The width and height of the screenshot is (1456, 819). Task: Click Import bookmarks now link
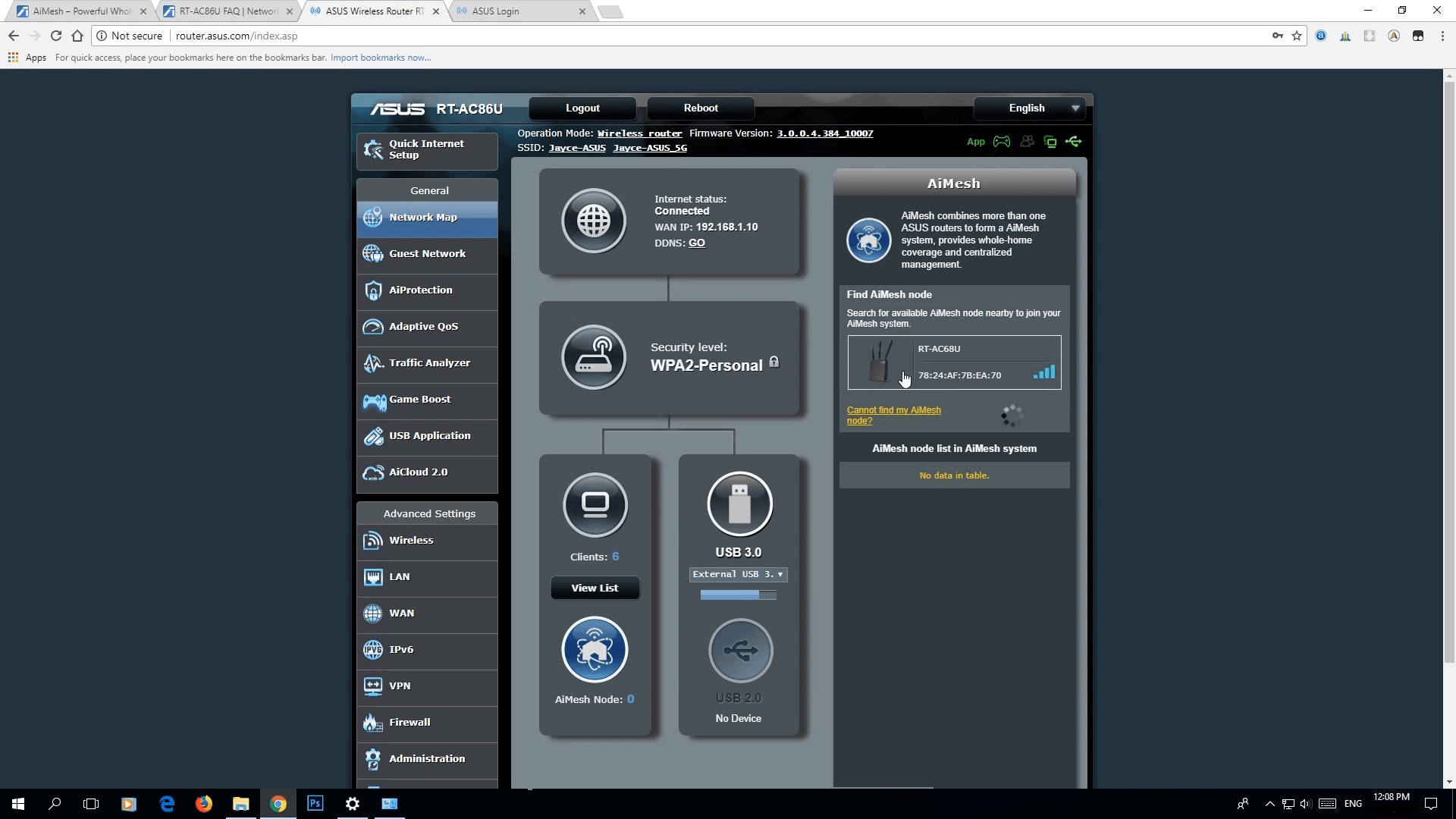coord(381,58)
